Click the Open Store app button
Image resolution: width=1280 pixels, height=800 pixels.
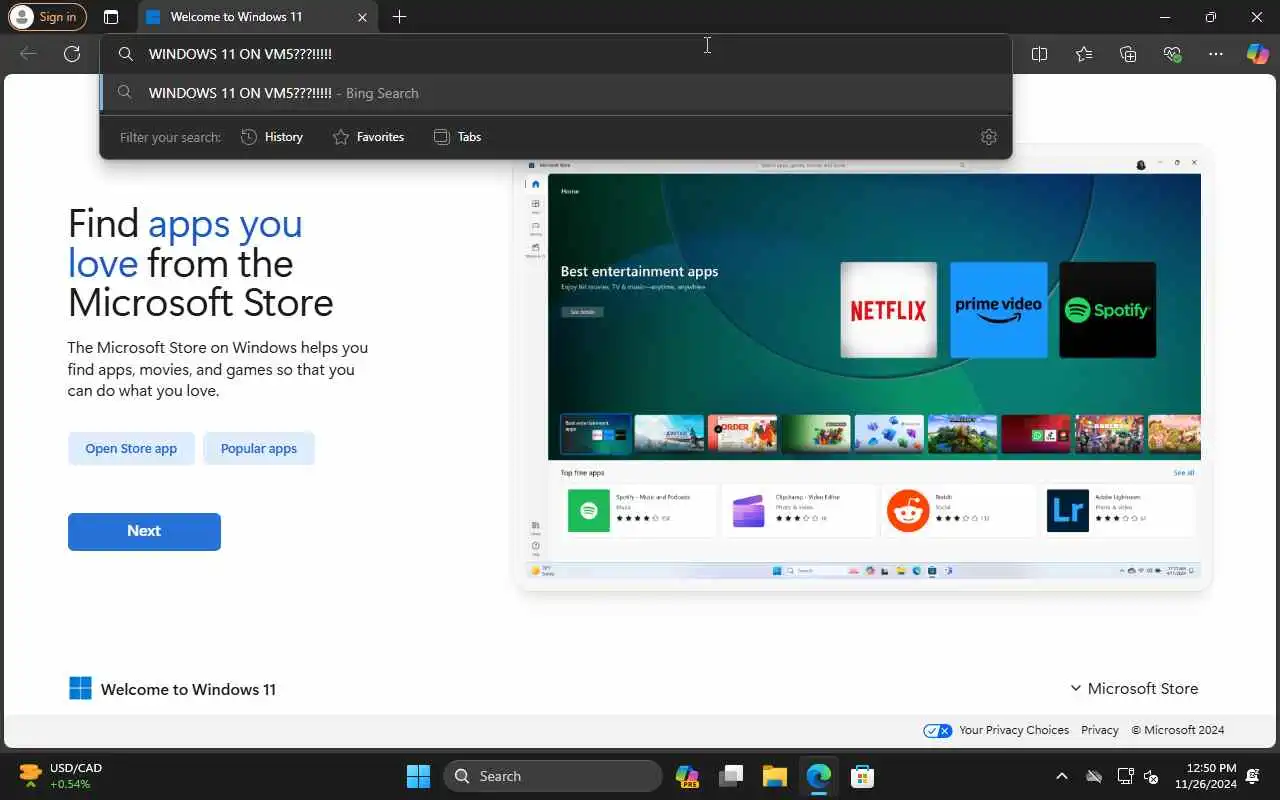coord(131,448)
